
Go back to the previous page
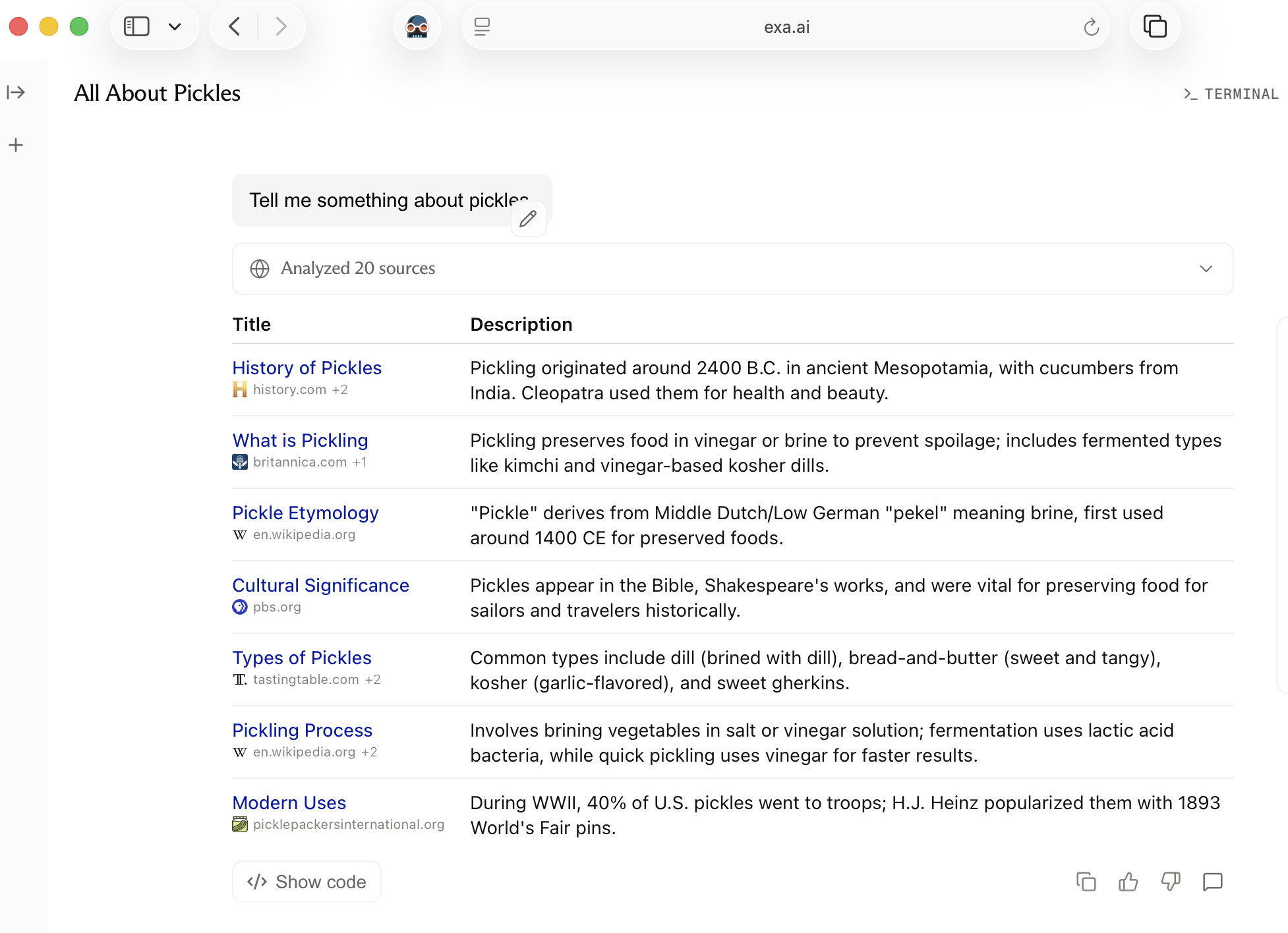pyautogui.click(x=234, y=27)
